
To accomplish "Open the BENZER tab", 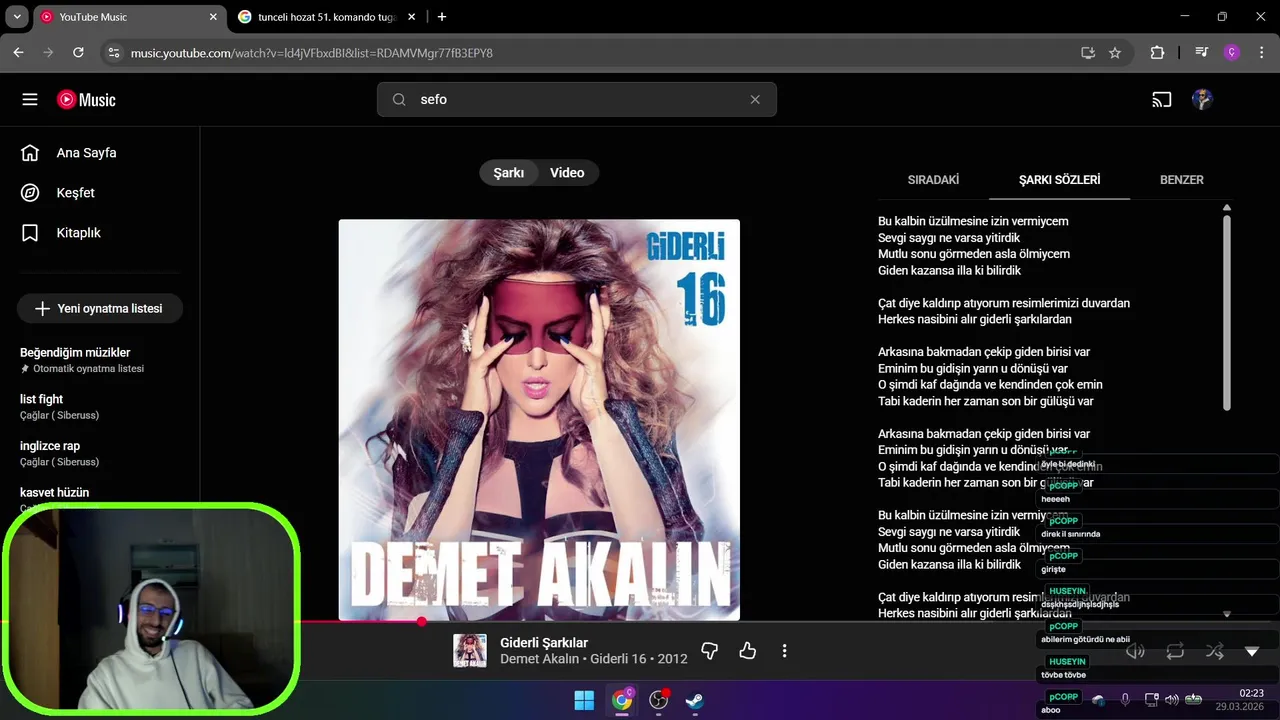I will [1181, 180].
